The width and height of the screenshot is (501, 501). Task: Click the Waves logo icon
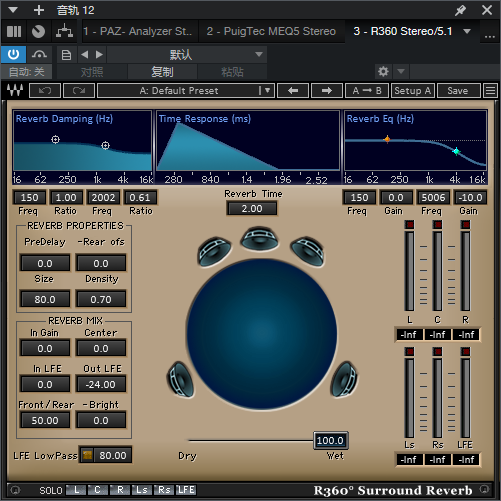pos(15,90)
